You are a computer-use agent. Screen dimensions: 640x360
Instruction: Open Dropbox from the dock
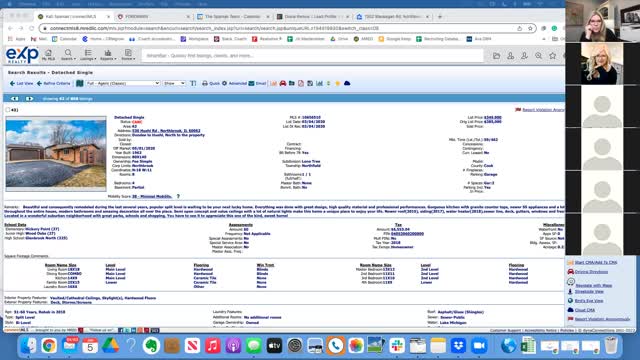tap(458, 346)
